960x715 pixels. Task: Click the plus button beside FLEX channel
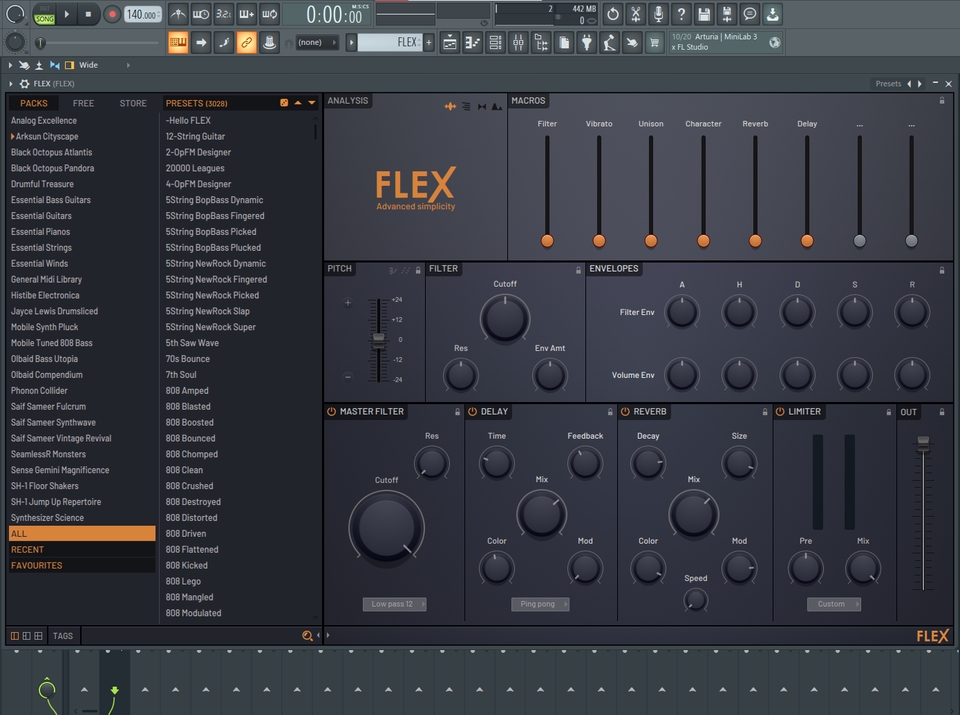coord(429,42)
